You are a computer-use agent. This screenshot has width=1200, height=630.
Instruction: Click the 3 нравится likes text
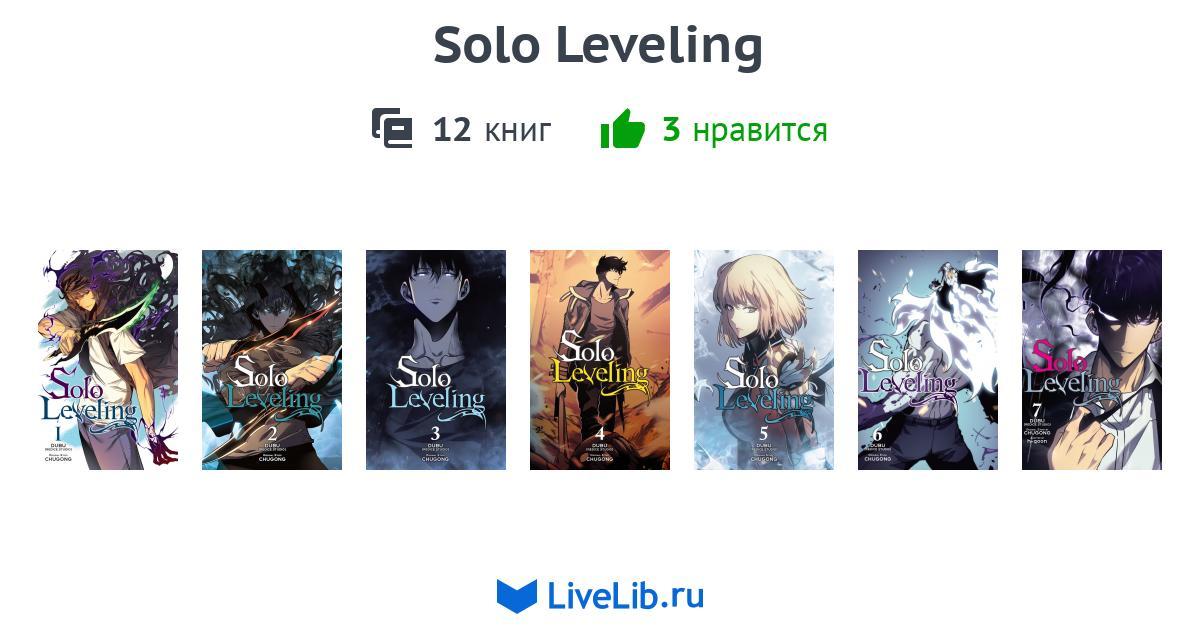click(x=745, y=130)
